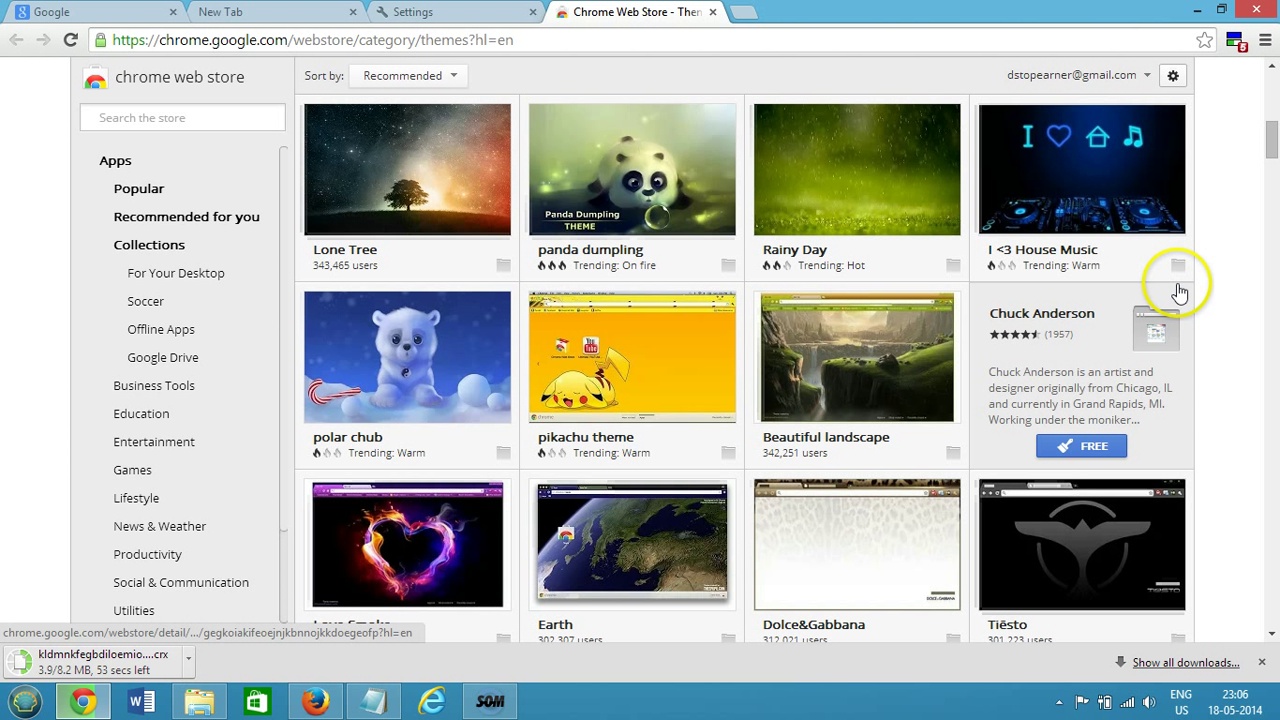Close the Google tab

tap(173, 12)
